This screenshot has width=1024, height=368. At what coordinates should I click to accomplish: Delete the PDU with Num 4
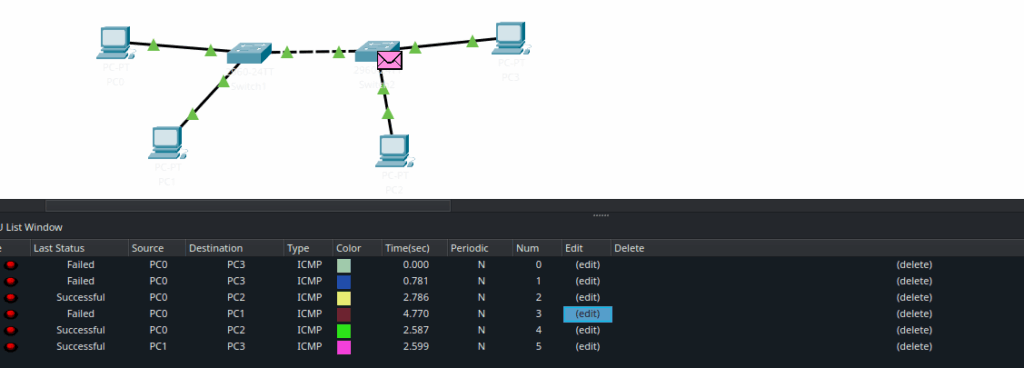click(914, 330)
